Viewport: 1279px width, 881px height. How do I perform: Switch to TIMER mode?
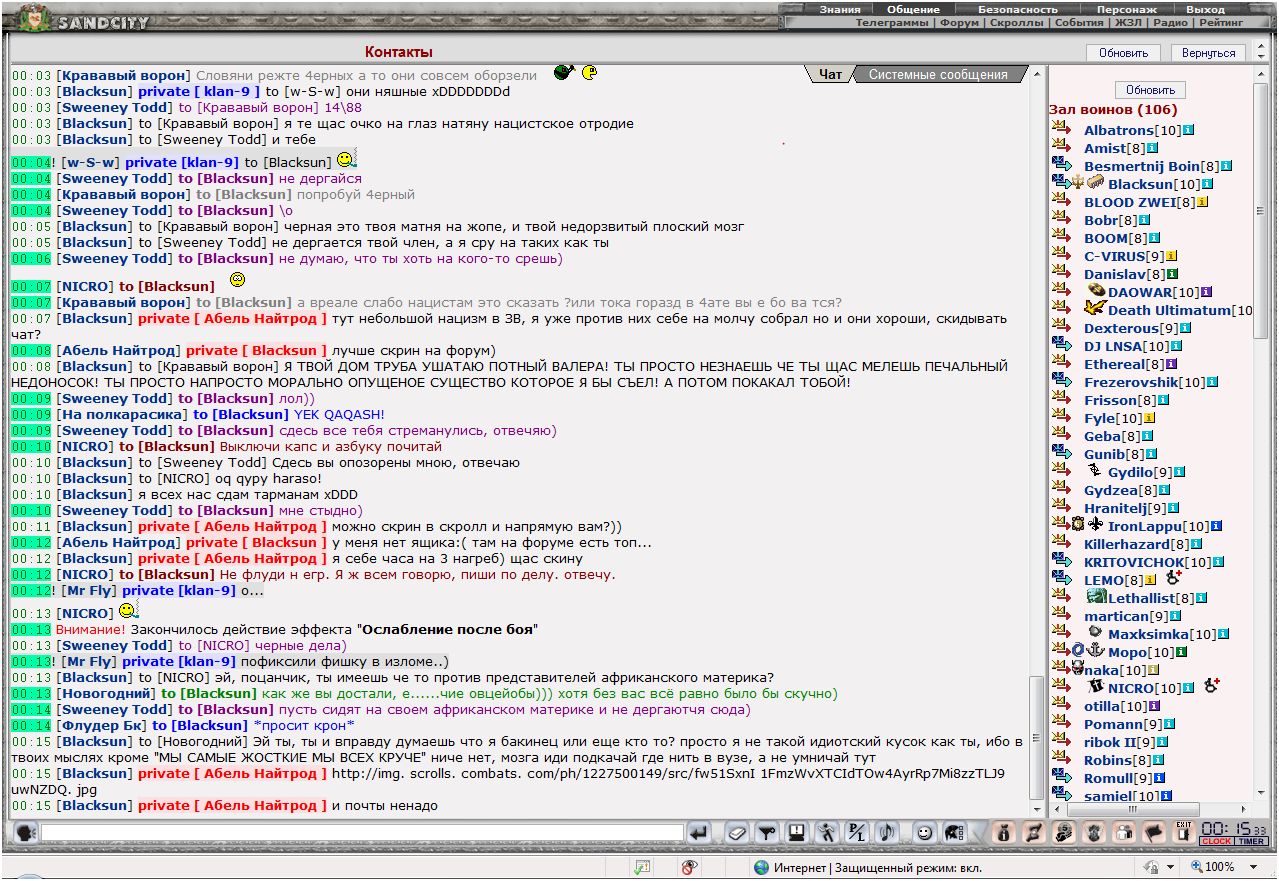point(1252,842)
